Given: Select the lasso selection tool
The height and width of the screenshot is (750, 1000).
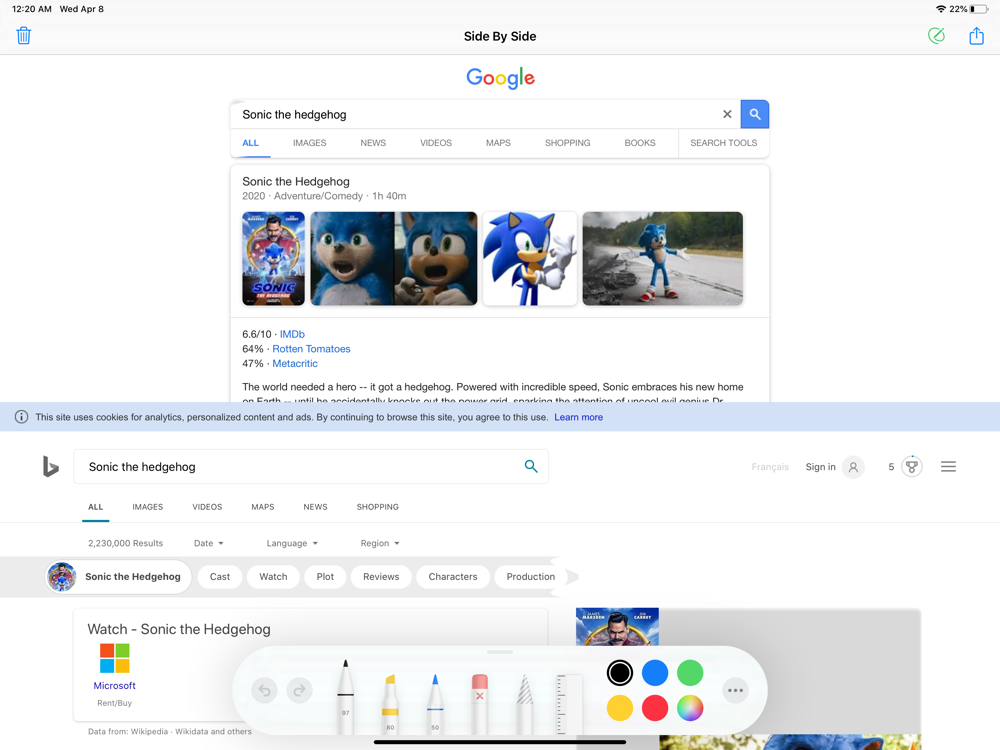Looking at the screenshot, I should pyautogui.click(x=524, y=703).
